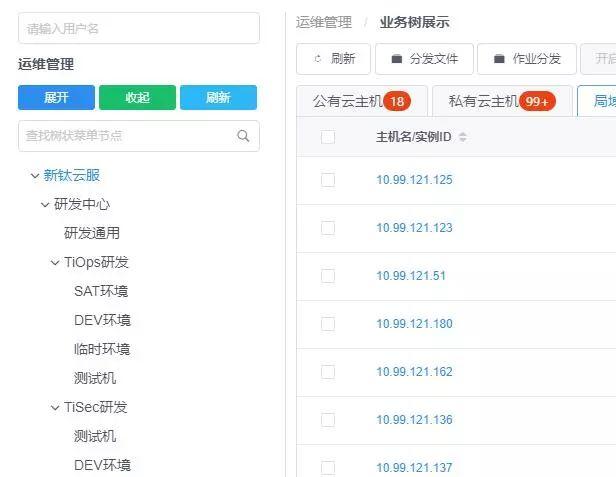Open host link 10.99.121.180
The height and width of the screenshot is (477, 616).
[x=414, y=324]
